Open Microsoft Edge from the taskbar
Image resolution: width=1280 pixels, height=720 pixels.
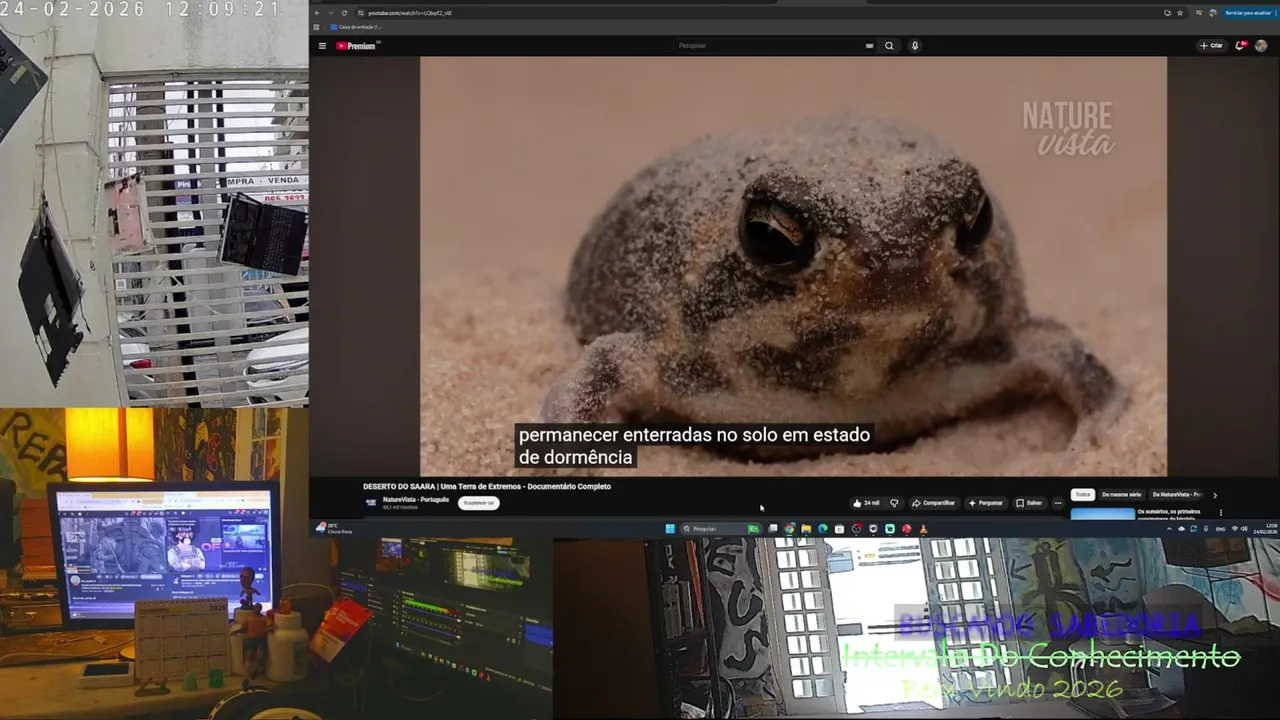point(822,529)
